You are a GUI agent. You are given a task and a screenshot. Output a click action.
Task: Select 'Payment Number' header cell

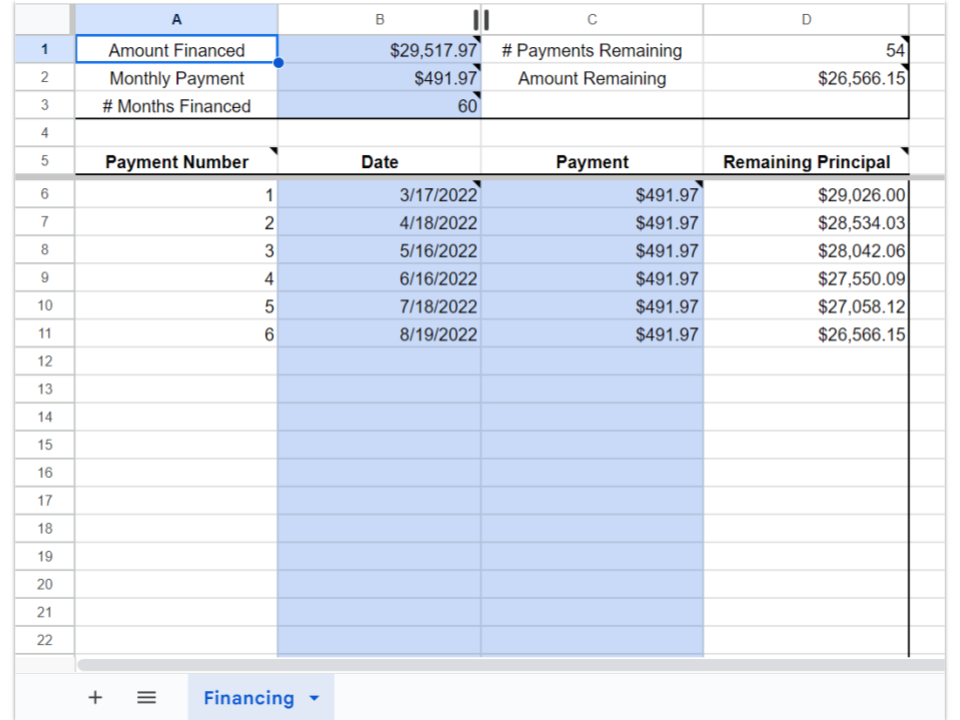pos(176,161)
